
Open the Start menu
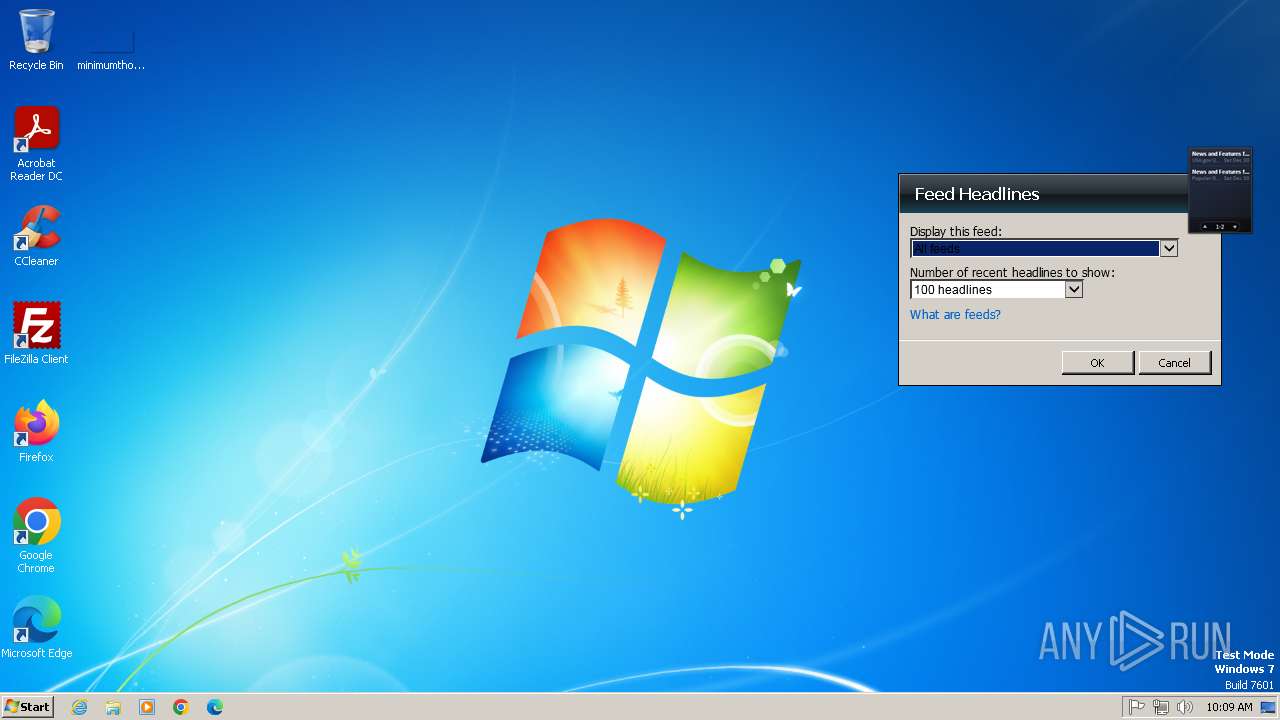click(28, 707)
